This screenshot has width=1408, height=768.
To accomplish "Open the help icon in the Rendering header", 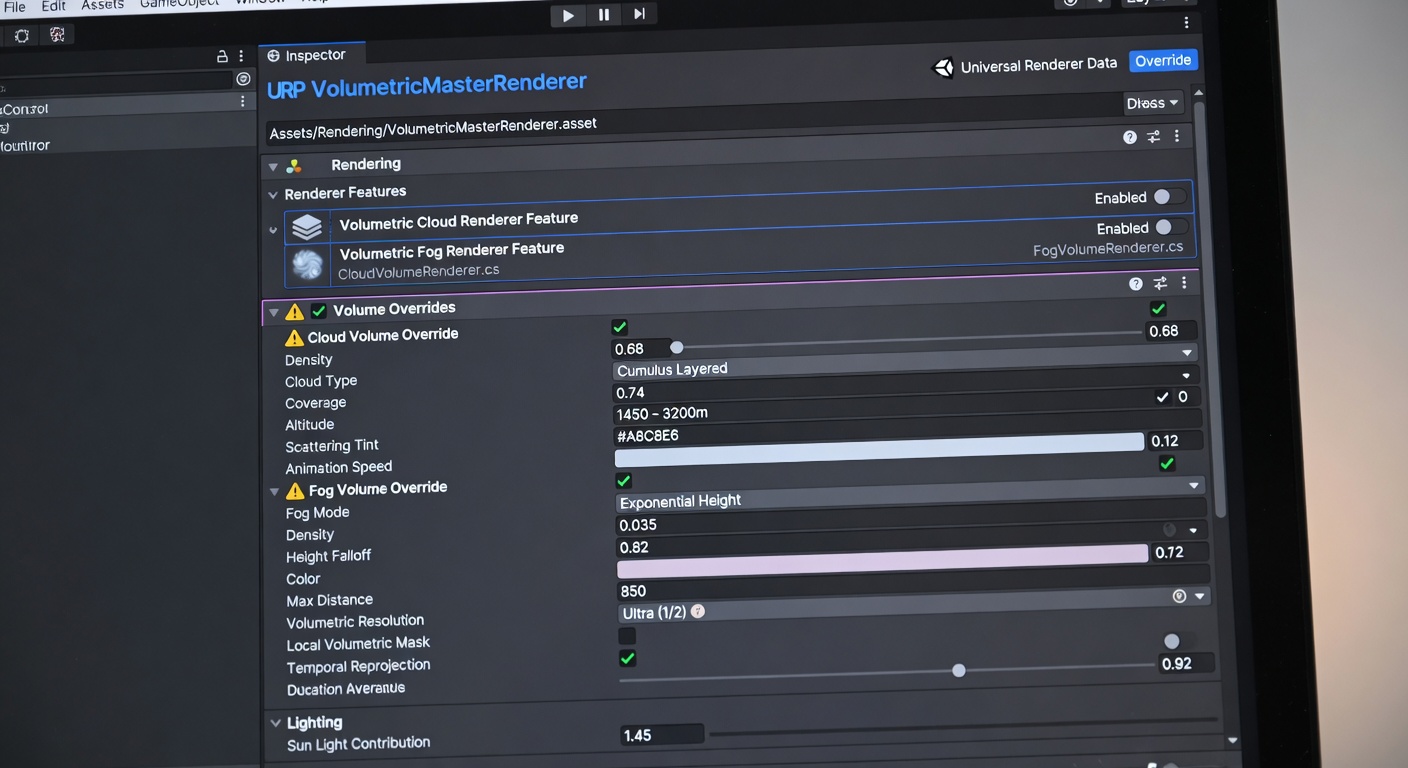I will point(1130,137).
